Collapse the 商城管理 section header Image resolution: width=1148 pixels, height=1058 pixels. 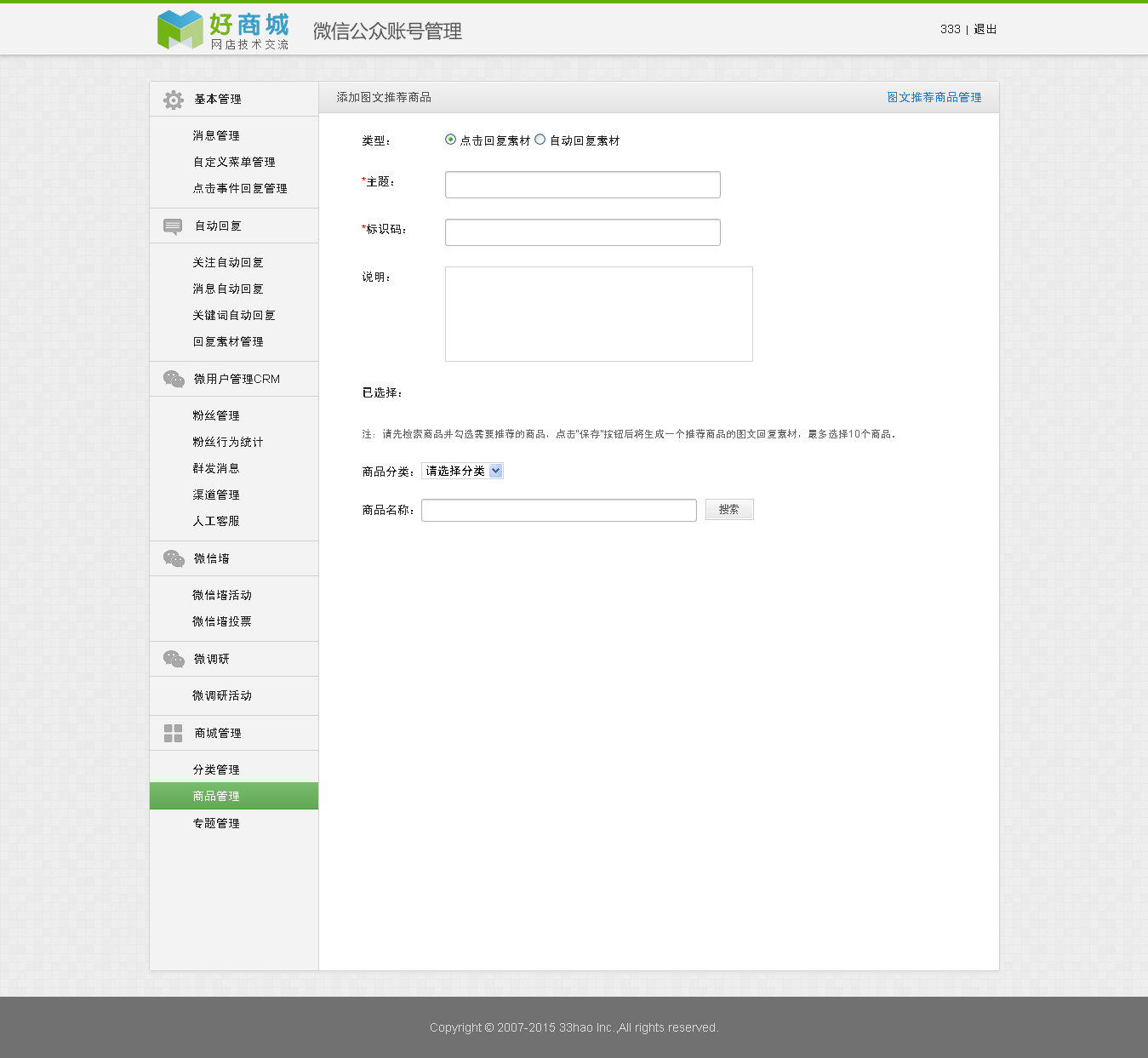[234, 733]
